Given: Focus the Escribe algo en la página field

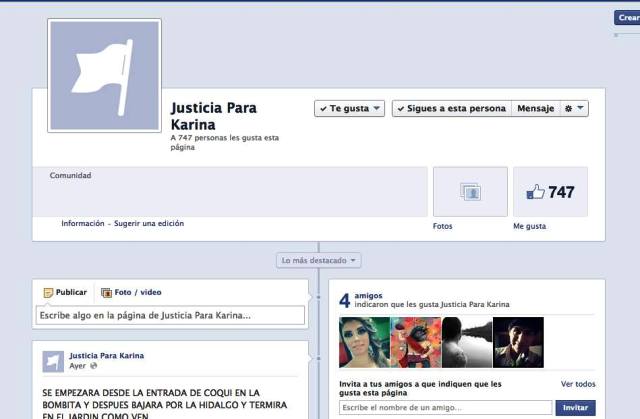Looking at the screenshot, I should tap(170, 315).
